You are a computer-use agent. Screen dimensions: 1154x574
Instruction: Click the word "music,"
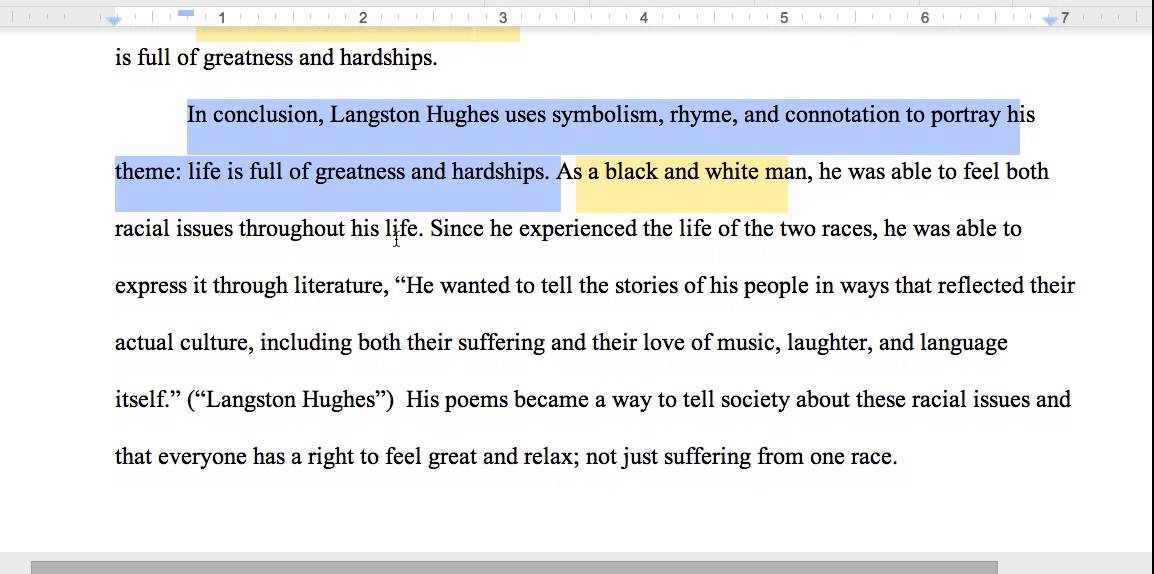point(748,343)
